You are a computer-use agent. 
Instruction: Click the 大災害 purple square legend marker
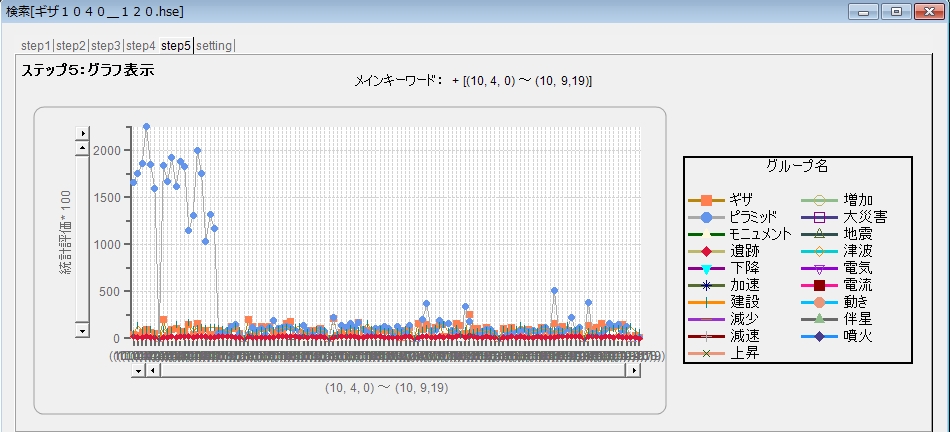819,216
